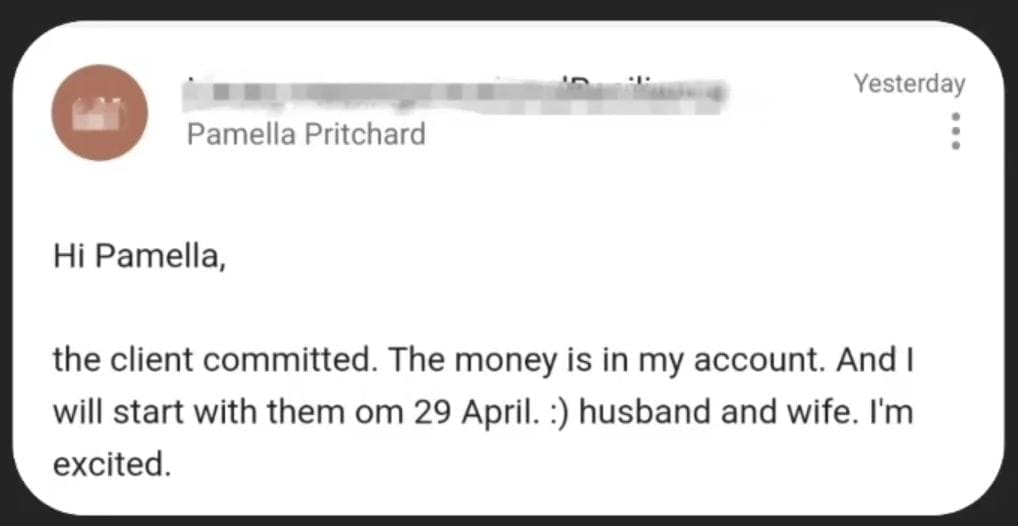Tap the '29 April' date in the message
1018x526 pixels.
[474, 410]
